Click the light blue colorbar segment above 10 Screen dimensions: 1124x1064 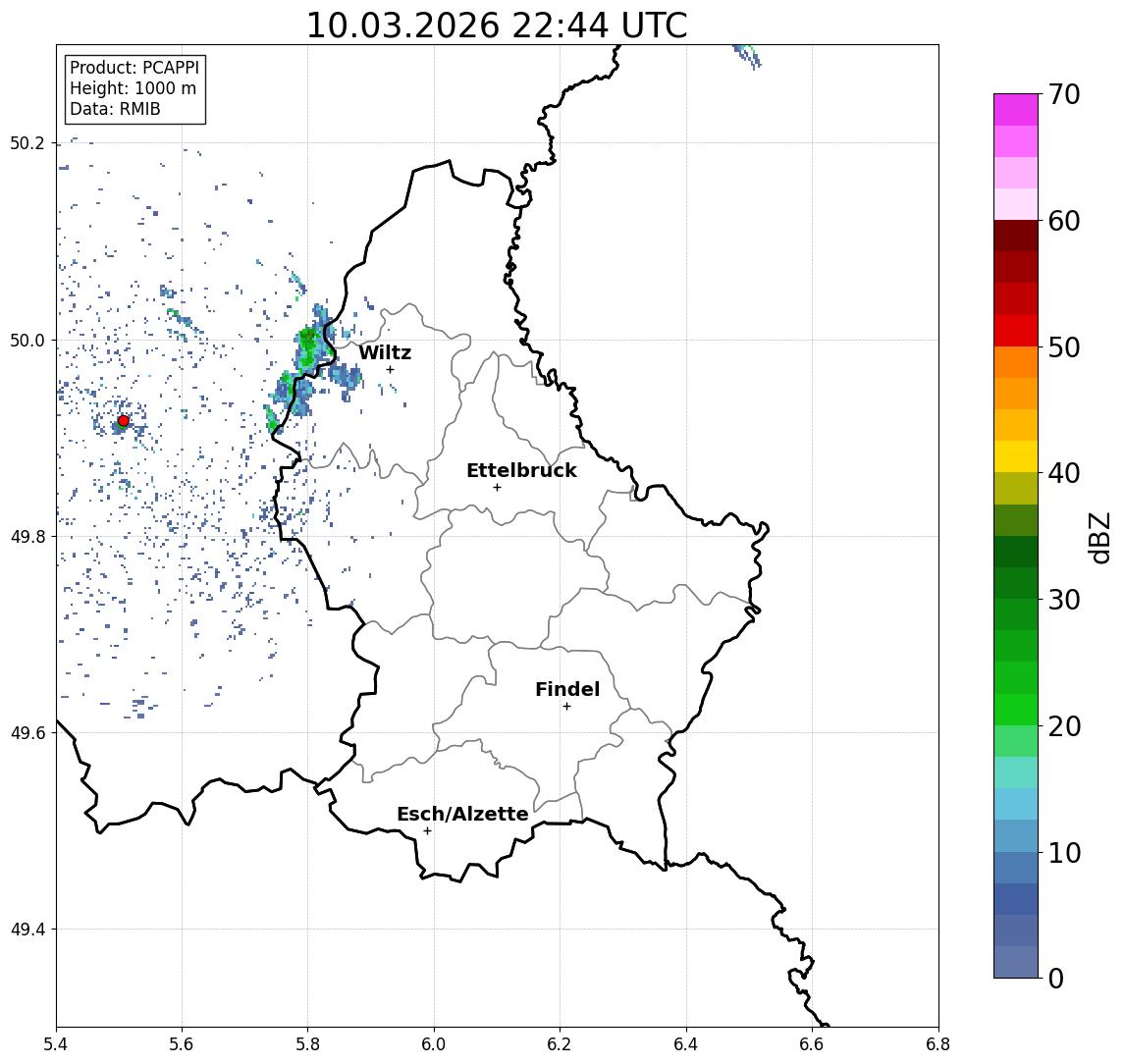tap(1016, 835)
